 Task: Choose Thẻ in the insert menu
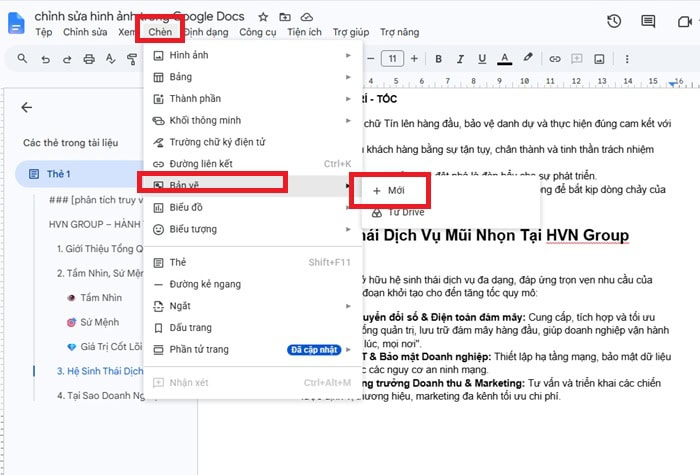click(x=252, y=262)
